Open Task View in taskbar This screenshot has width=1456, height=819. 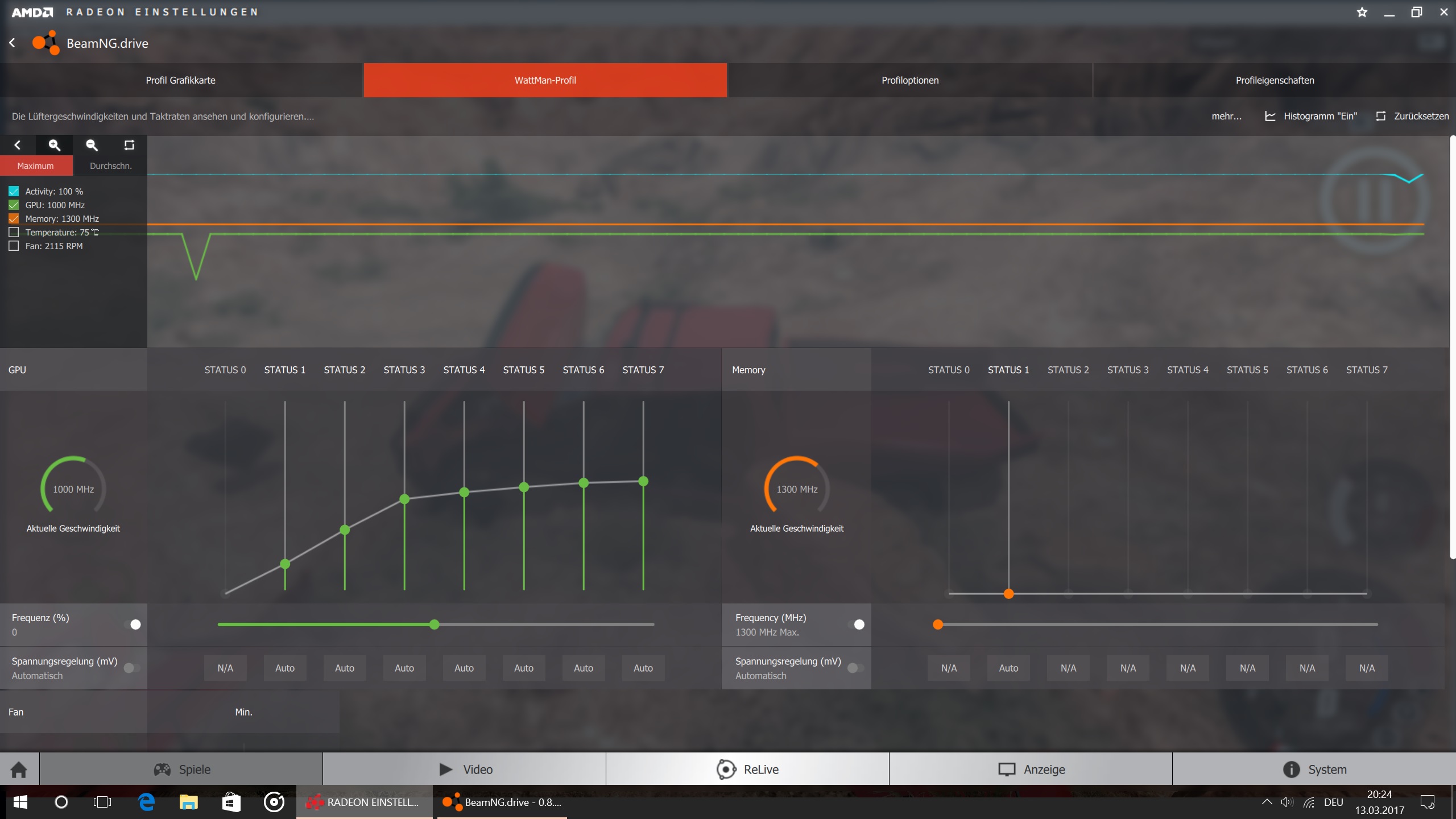pyautogui.click(x=102, y=802)
